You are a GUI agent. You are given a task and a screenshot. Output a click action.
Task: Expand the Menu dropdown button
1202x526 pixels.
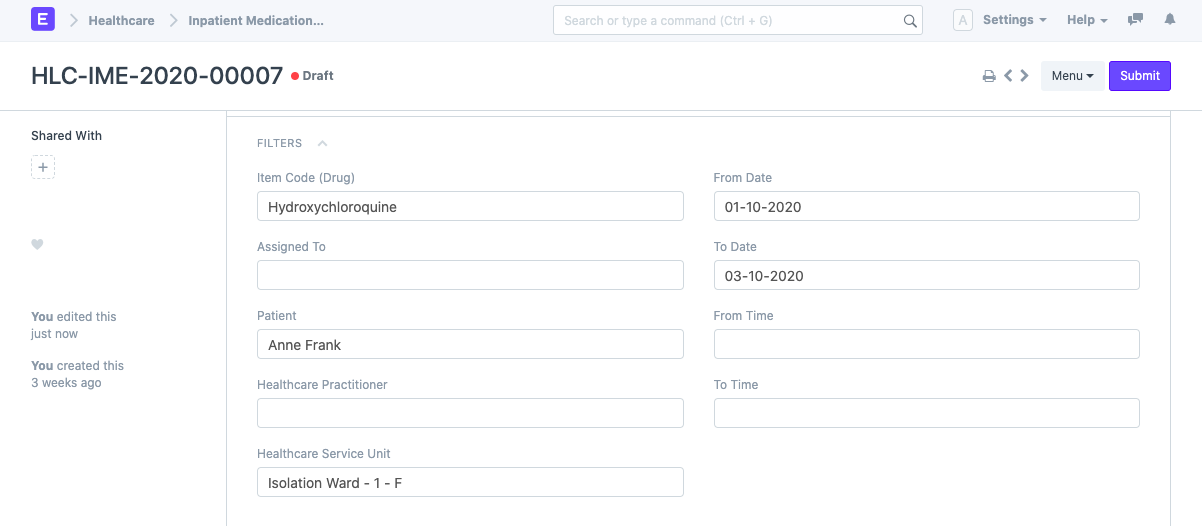[x=1072, y=76]
